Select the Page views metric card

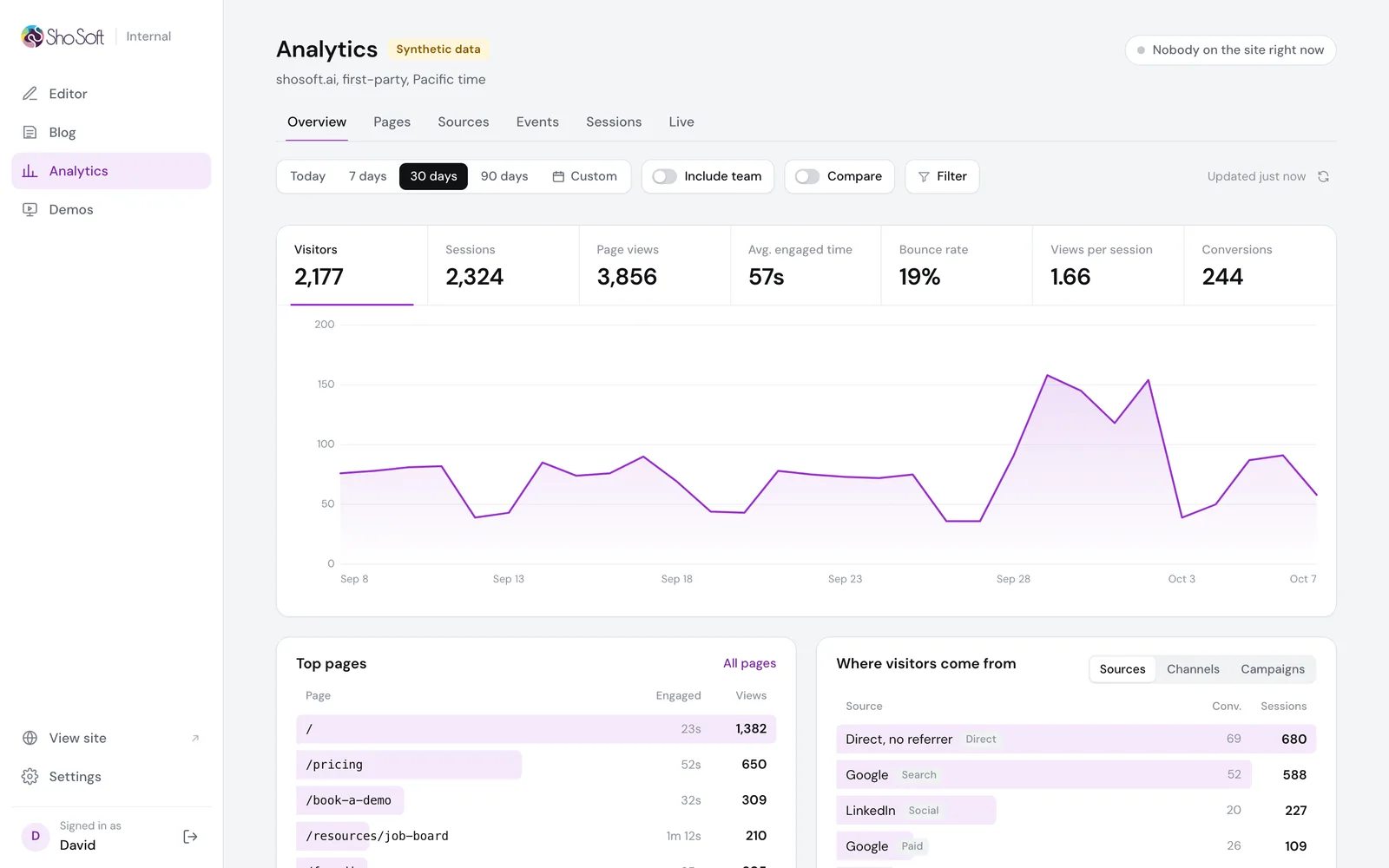pos(655,266)
